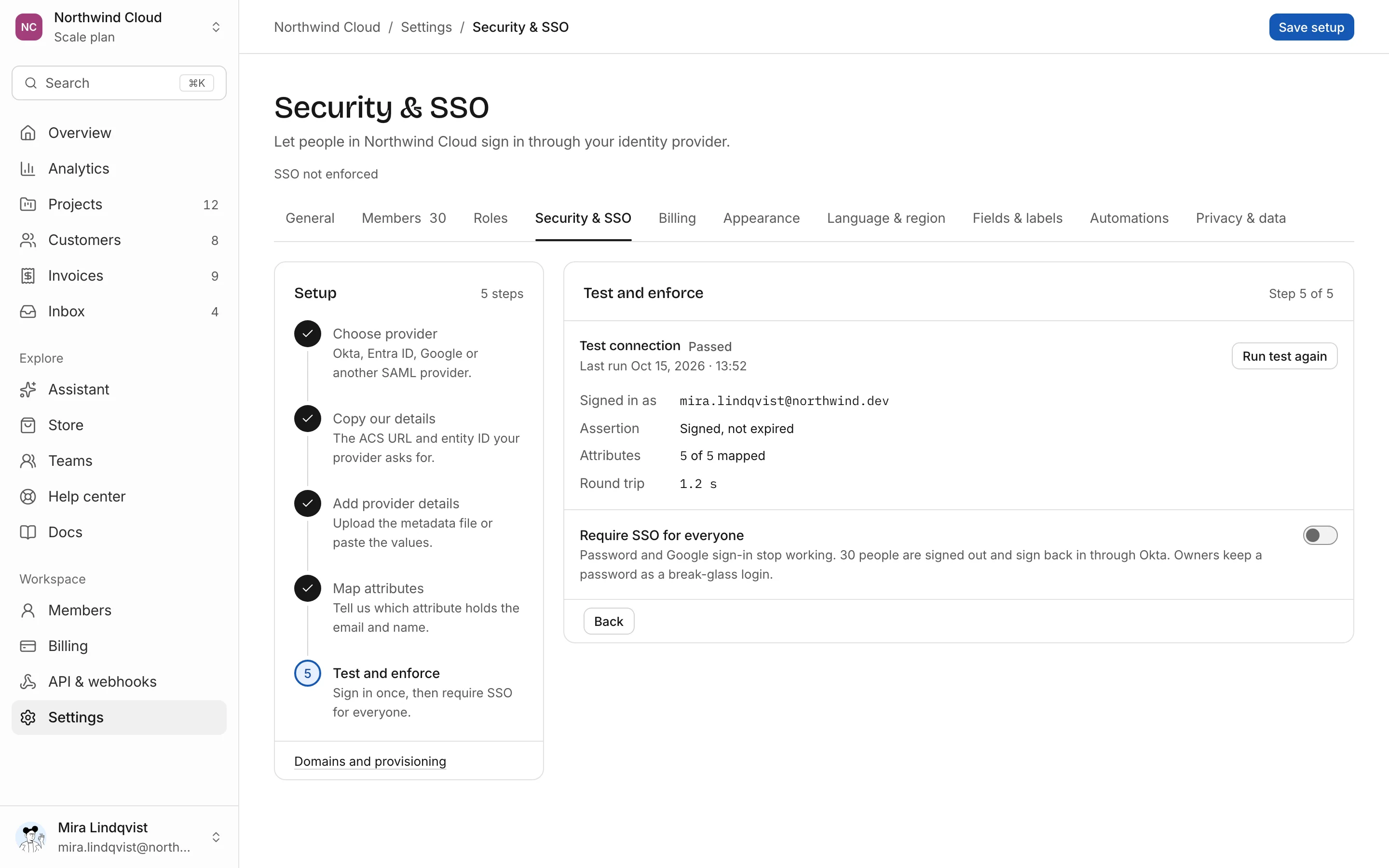Expand the Mira Lindqvist account menu

216,837
